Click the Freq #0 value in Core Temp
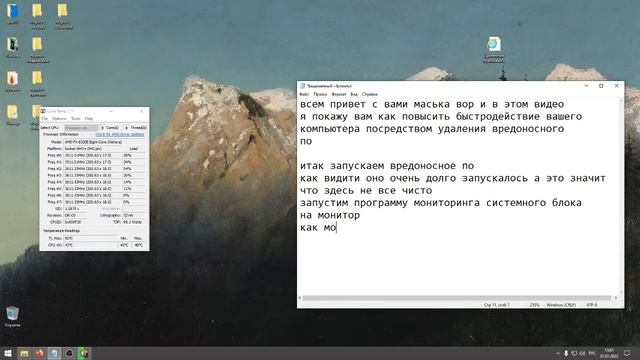The height and width of the screenshot is (360, 640). click(93, 156)
